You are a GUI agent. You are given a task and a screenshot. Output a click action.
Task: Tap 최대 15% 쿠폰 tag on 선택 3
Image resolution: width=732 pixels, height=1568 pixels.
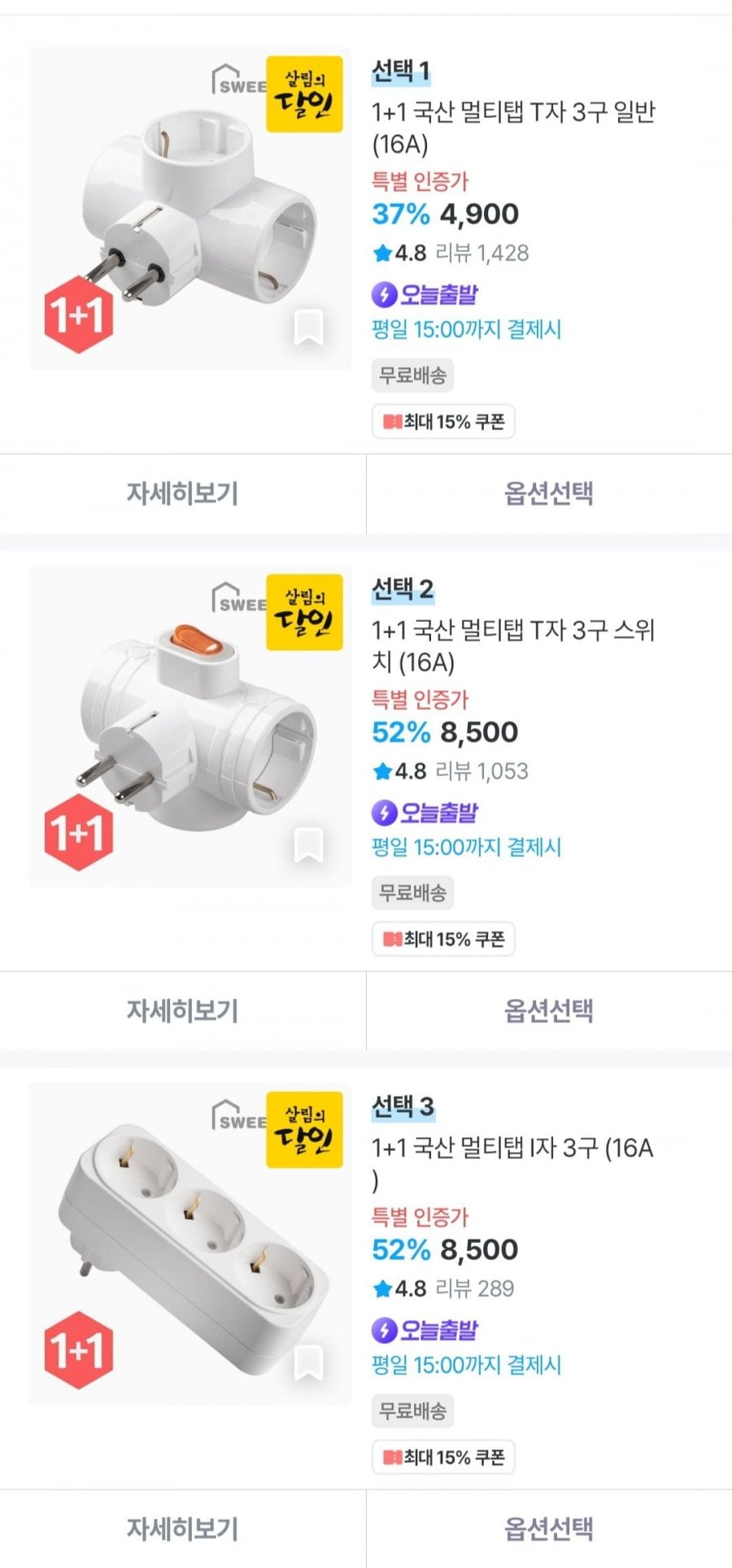tap(443, 1457)
